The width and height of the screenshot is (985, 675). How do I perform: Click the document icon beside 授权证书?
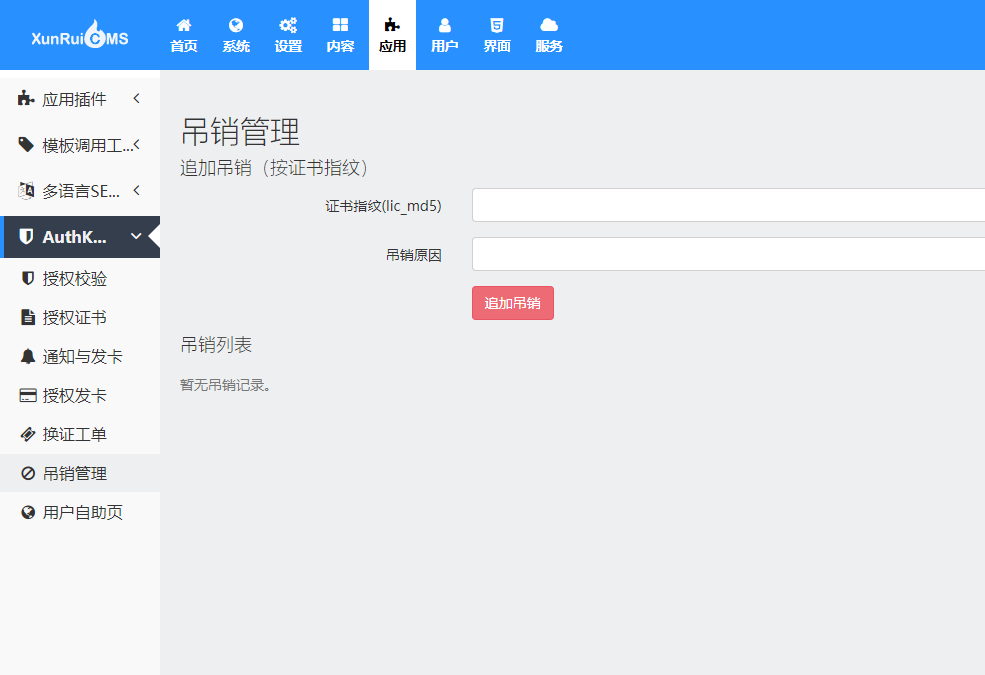28,317
